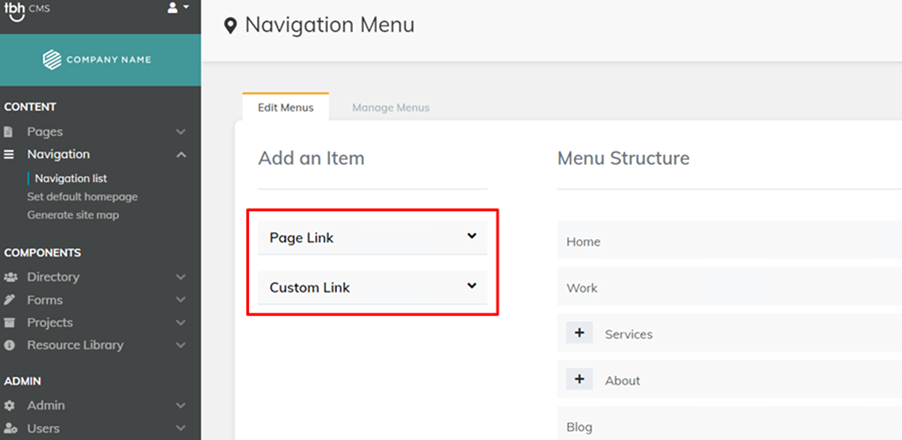Click the tbh CMS logo
This screenshot has height=440, width=902.
(x=26, y=10)
